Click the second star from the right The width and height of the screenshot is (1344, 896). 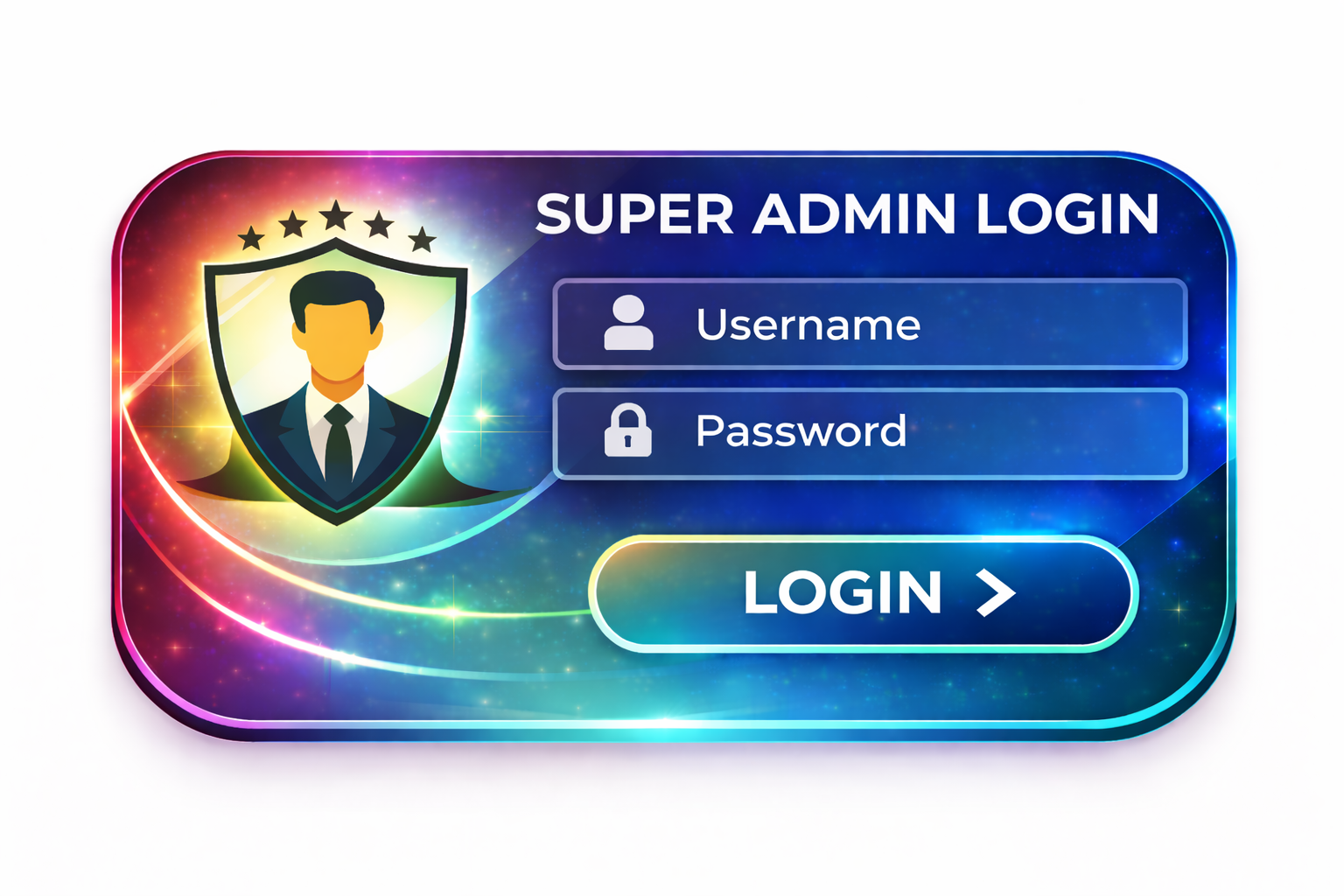point(379,224)
